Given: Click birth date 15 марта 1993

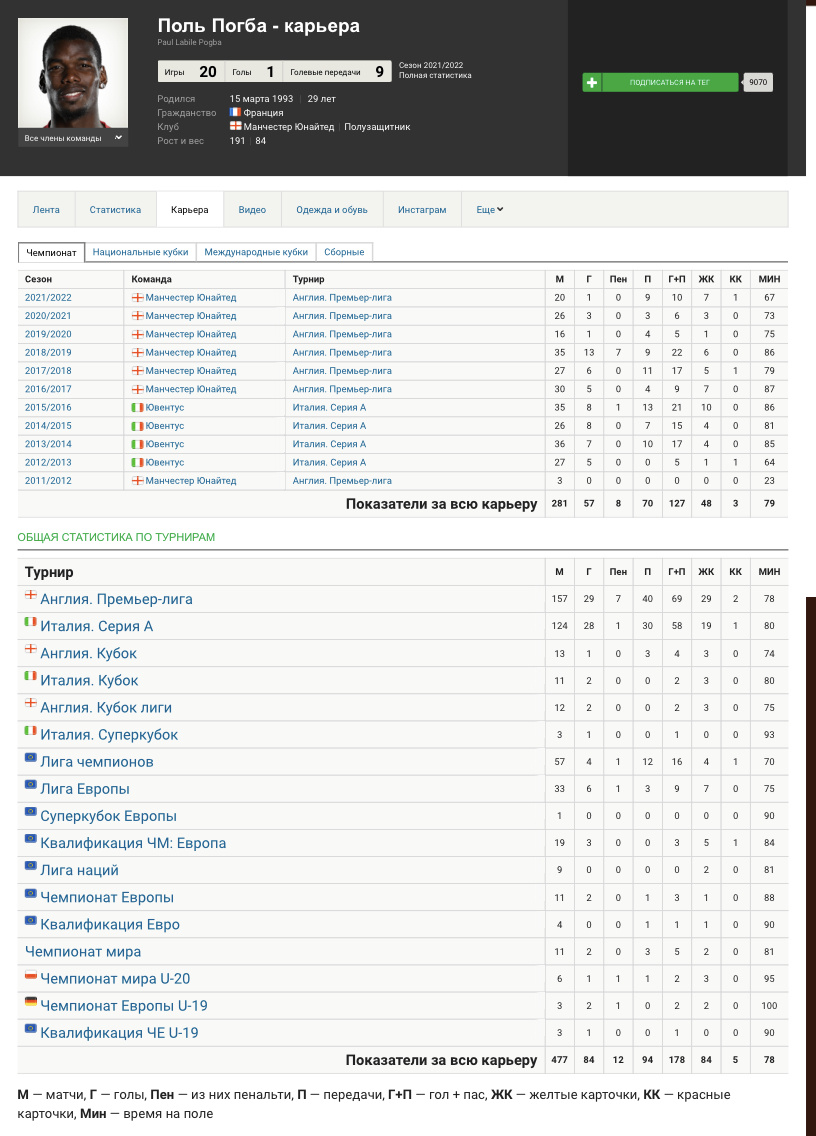Looking at the screenshot, I should 262,99.
